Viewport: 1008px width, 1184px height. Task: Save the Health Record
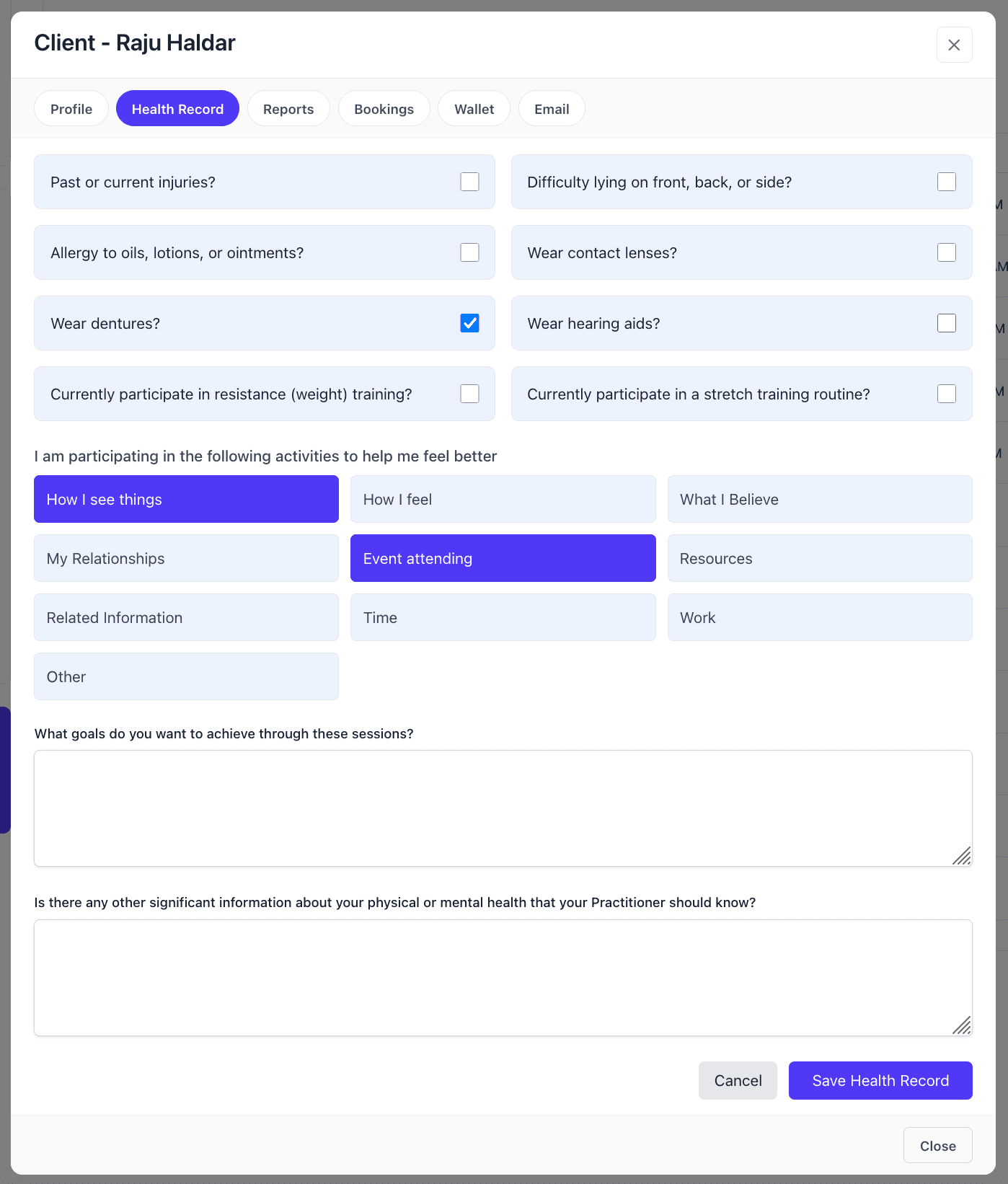[x=880, y=1080]
